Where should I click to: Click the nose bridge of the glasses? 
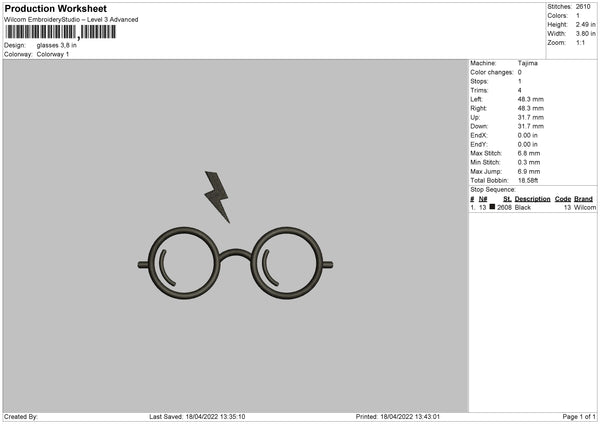pos(235,254)
